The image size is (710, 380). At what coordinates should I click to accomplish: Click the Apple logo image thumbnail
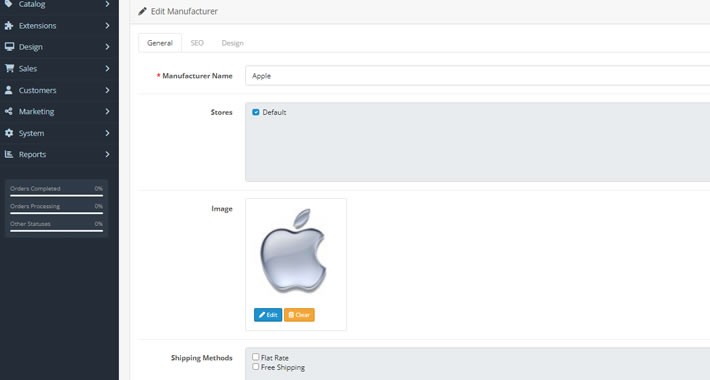click(293, 251)
